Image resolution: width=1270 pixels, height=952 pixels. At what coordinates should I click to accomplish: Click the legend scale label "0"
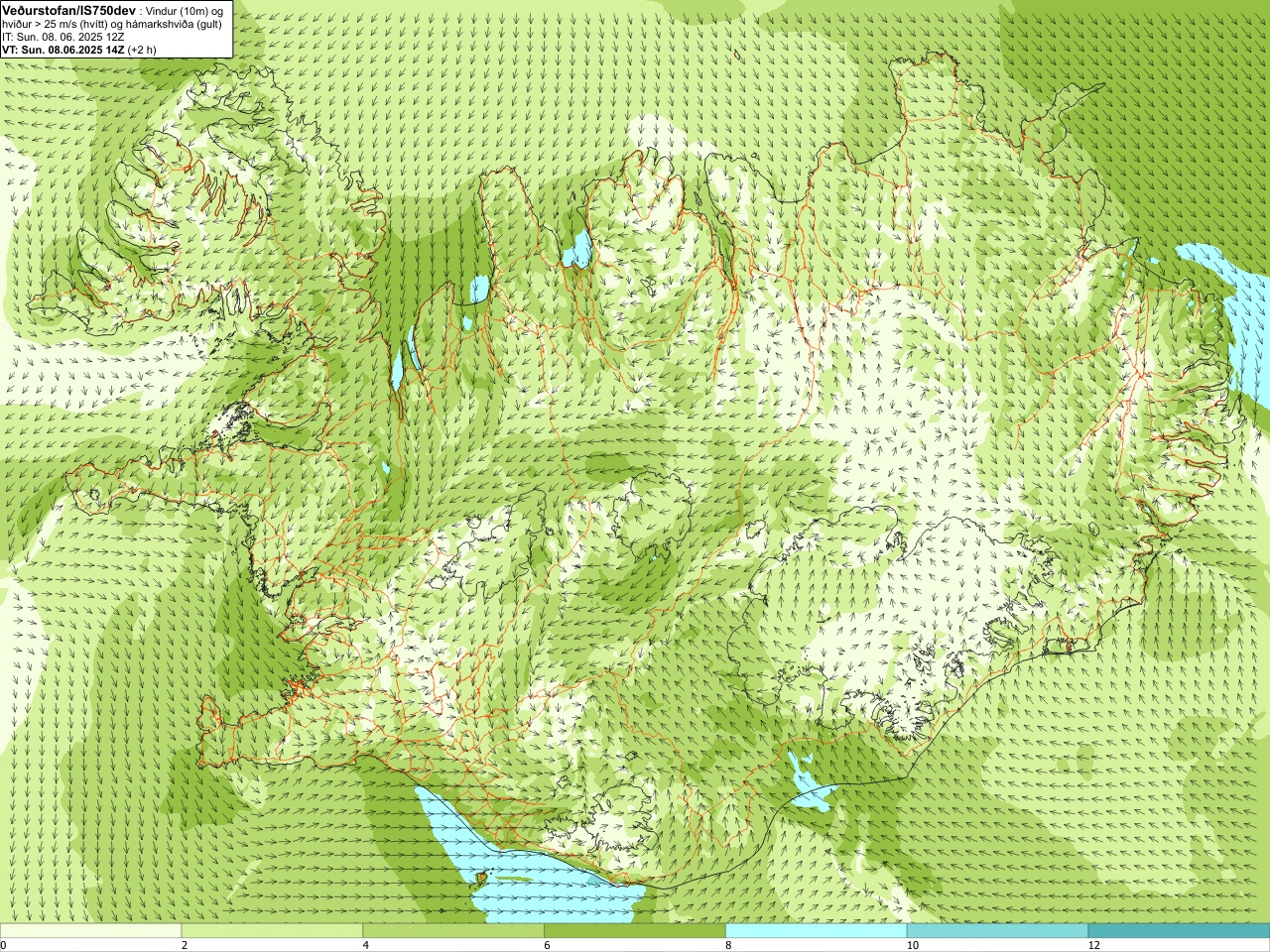(3, 946)
